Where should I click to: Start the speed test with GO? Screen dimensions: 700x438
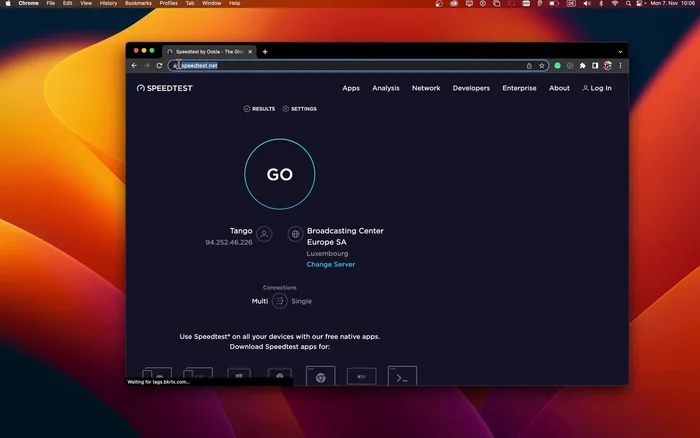point(279,174)
